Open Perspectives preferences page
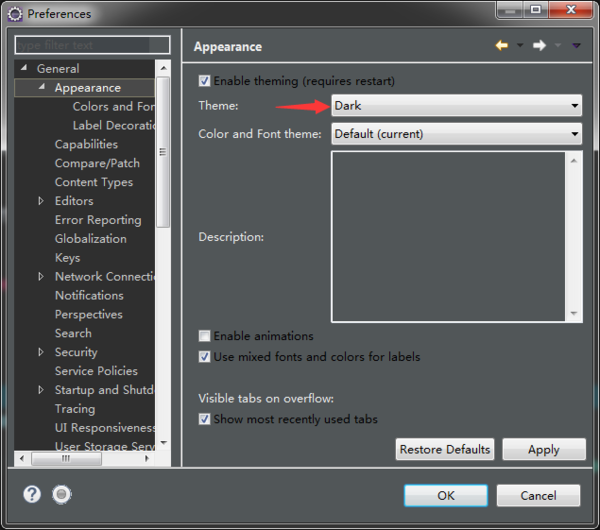 (x=88, y=315)
